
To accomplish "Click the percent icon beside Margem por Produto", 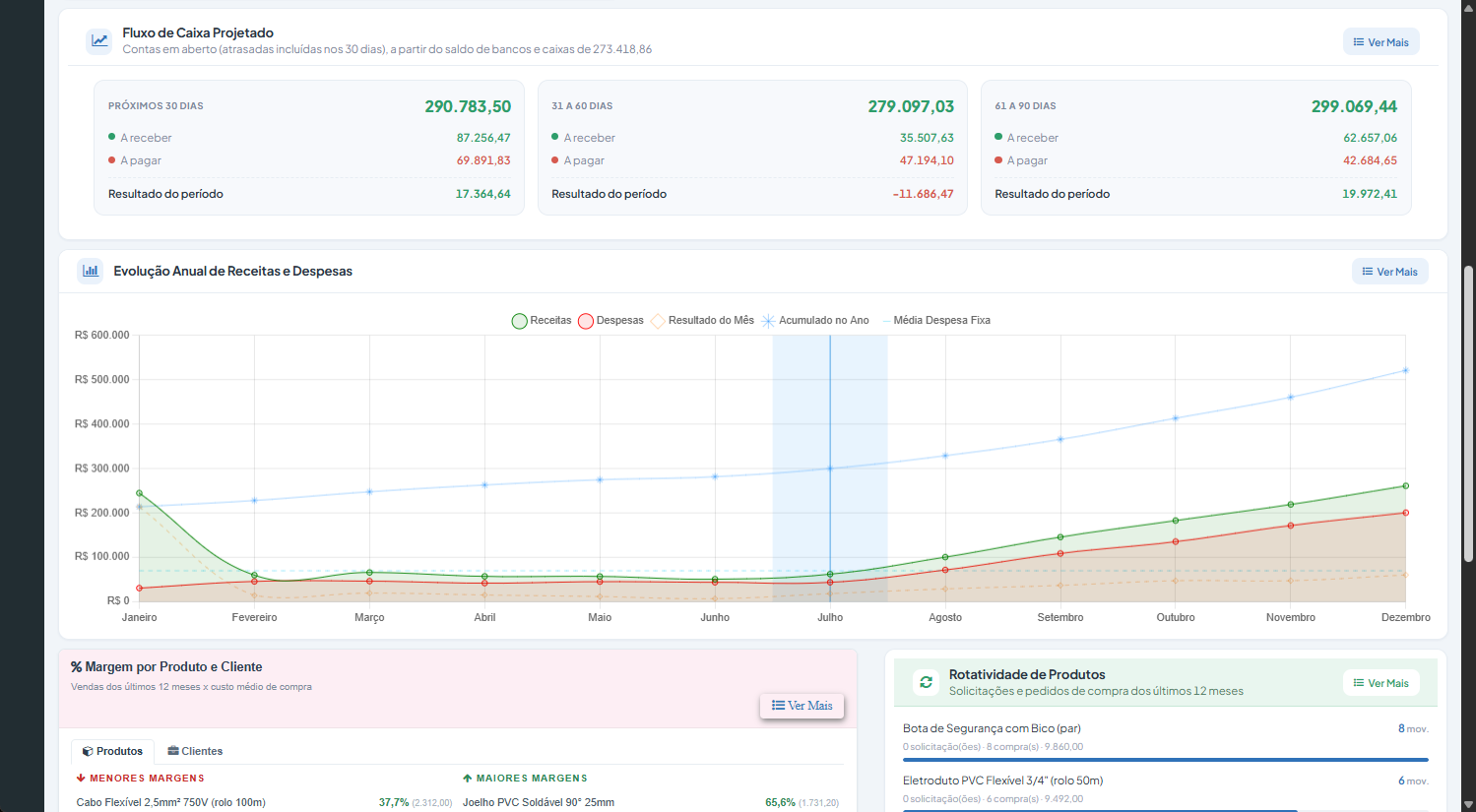I will coord(76,667).
